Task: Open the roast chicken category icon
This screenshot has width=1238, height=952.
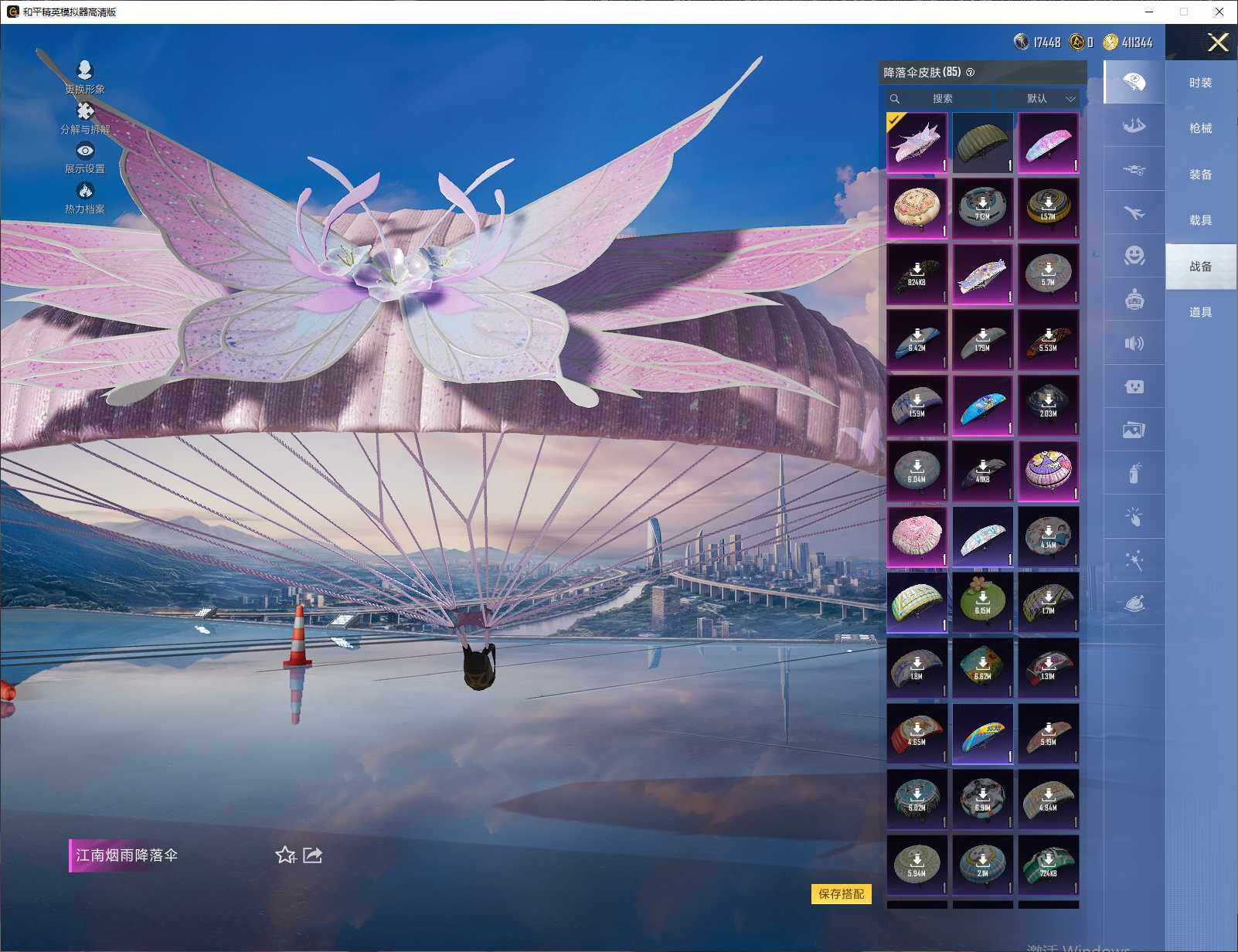Action: tap(1134, 603)
